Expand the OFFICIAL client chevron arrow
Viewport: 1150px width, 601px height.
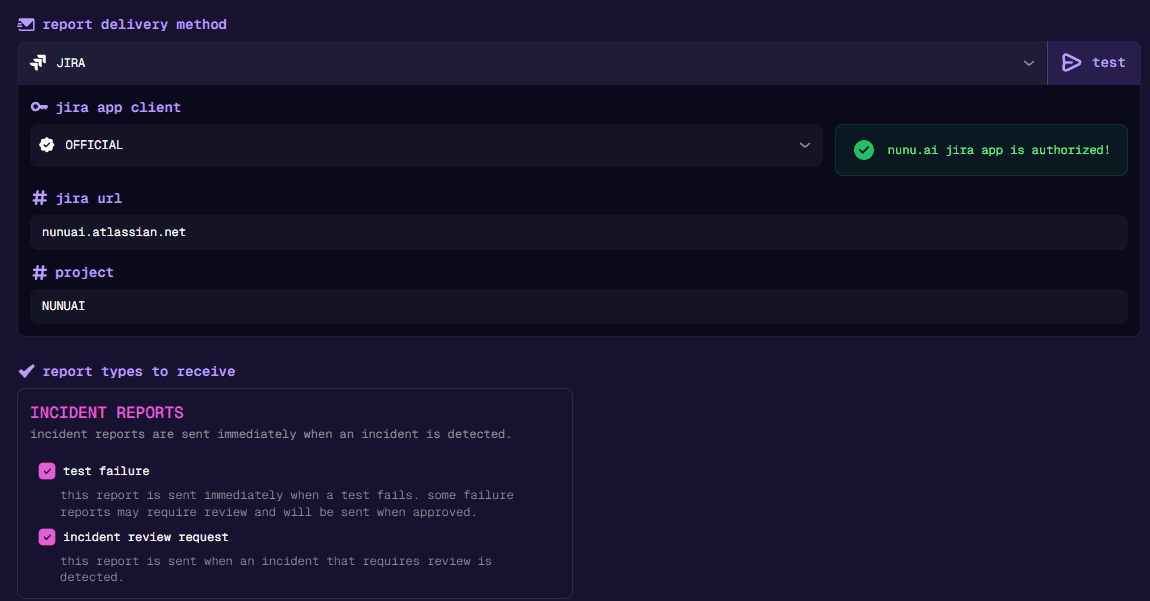click(805, 145)
